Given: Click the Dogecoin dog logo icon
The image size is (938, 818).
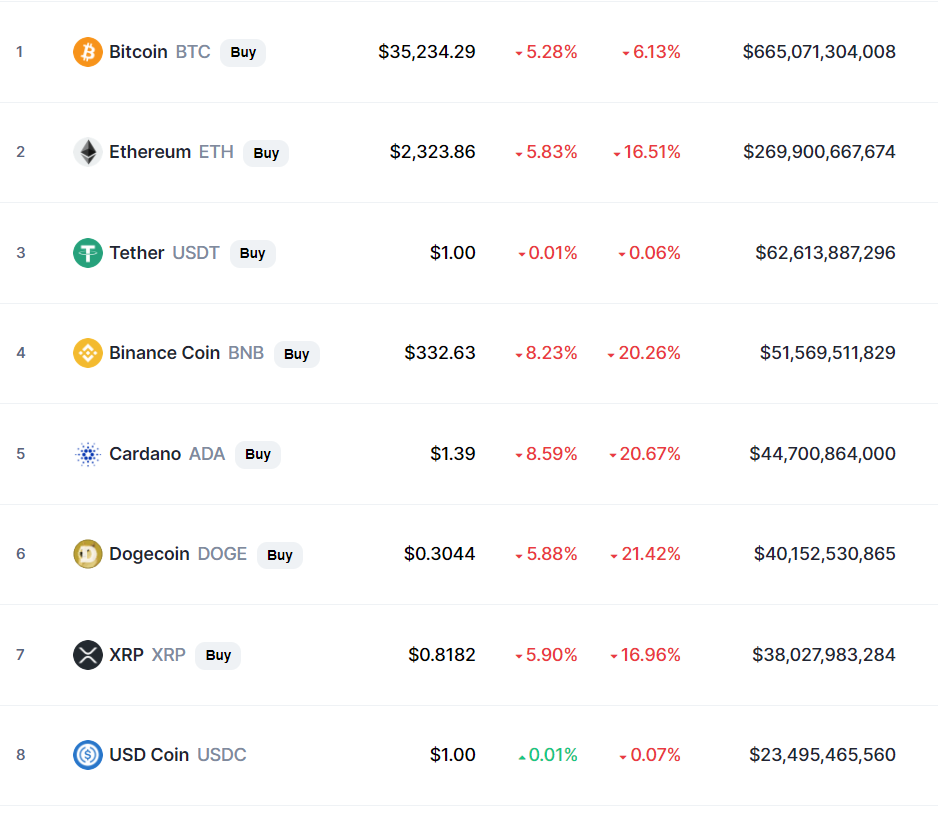Looking at the screenshot, I should pyautogui.click(x=88, y=554).
